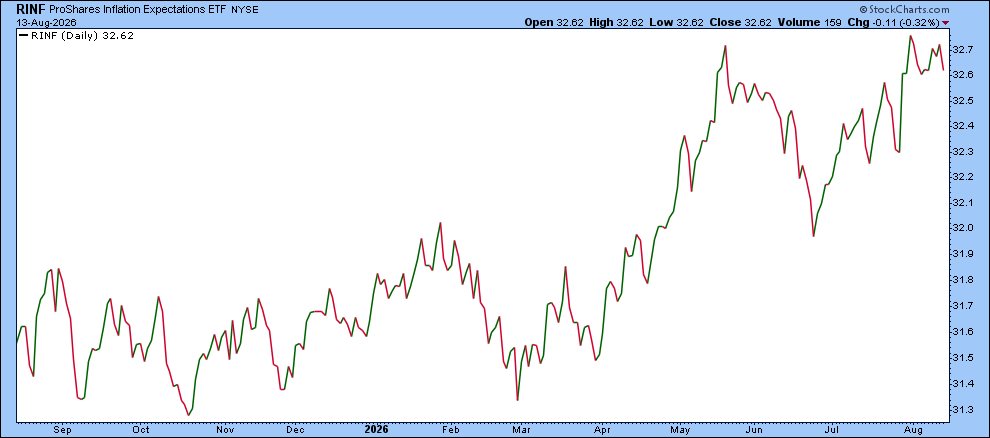990x438 pixels.
Task: Click the 31.3 price axis label
Action: (963, 410)
